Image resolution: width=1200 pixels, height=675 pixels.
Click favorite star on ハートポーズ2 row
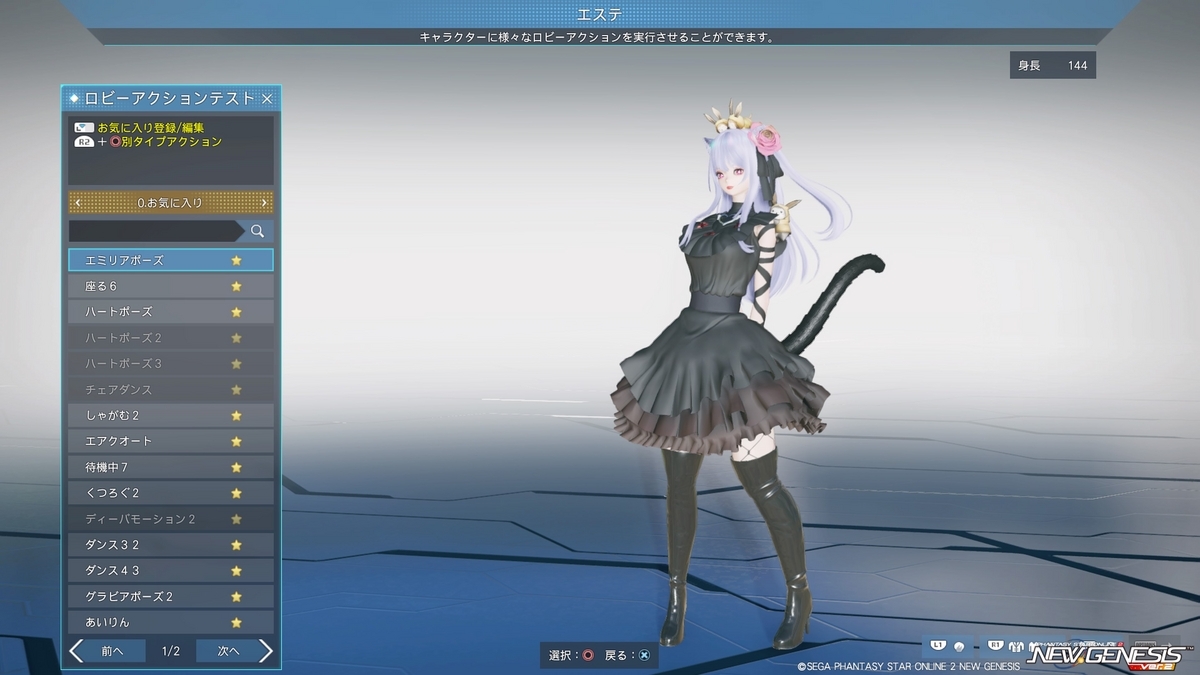click(x=236, y=338)
